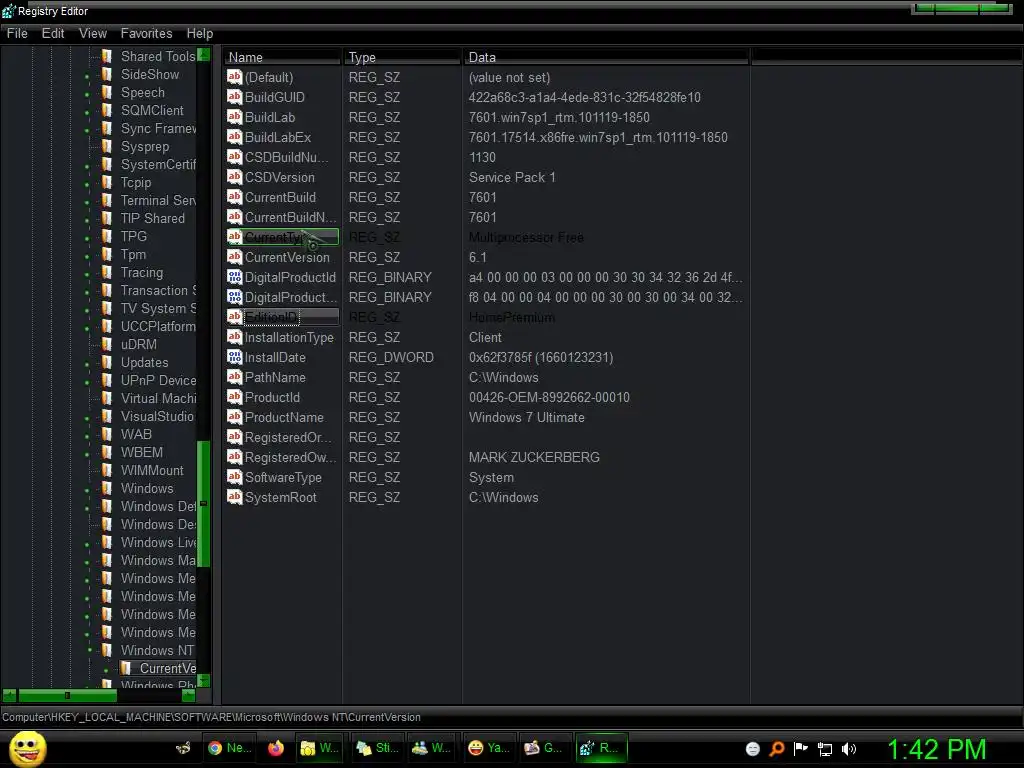This screenshot has width=1024, height=768.
Task: Open the Firefox taskbar icon
Action: (276, 748)
